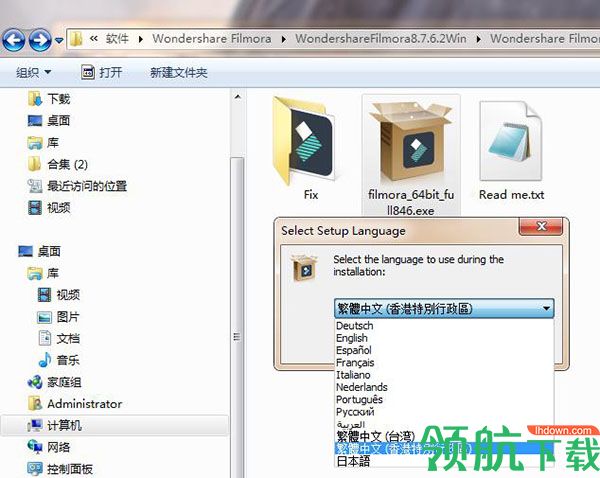
Task: Open the 音乐 library
Action: click(x=59, y=360)
